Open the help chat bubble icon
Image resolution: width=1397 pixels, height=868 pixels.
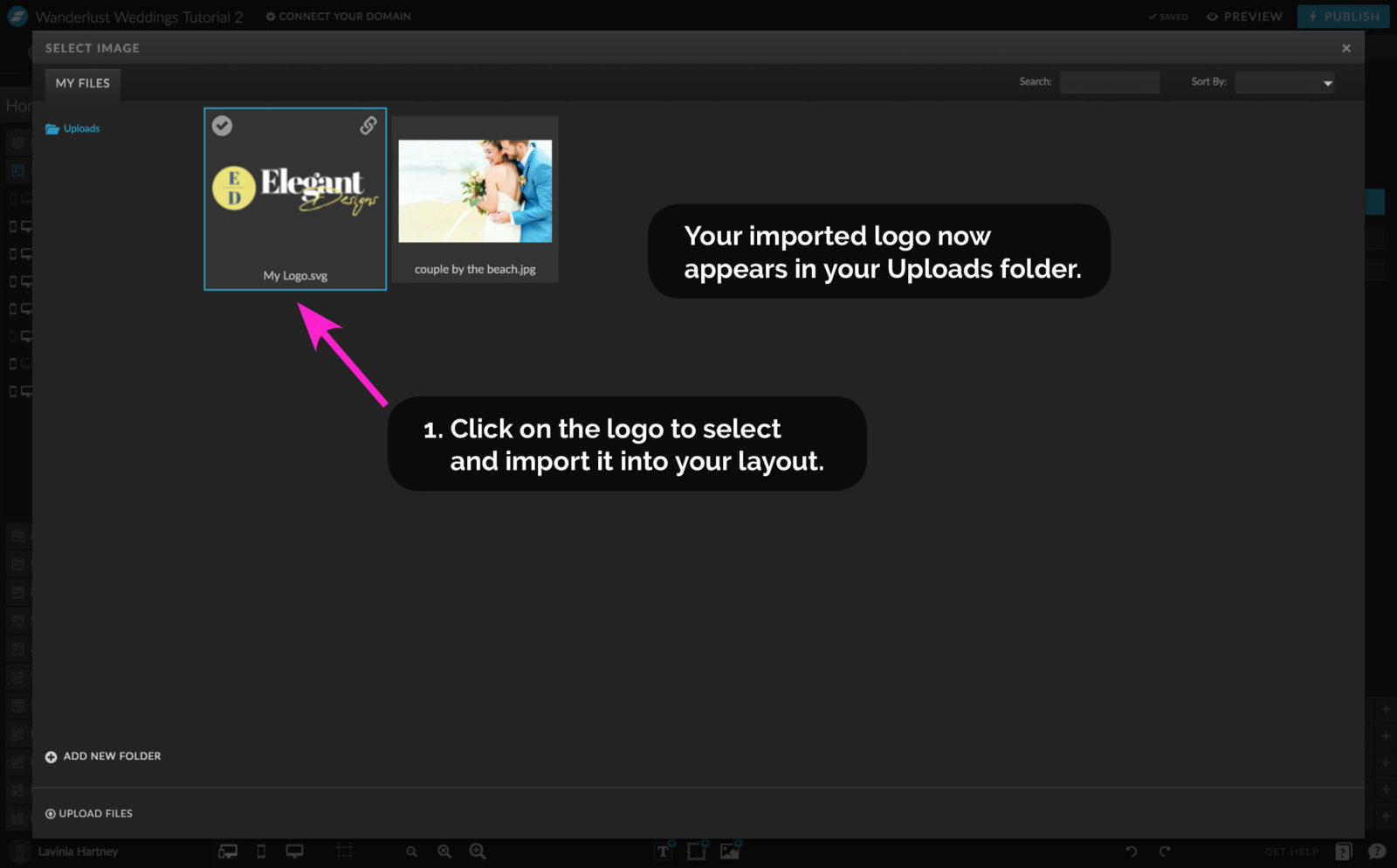point(1376,851)
